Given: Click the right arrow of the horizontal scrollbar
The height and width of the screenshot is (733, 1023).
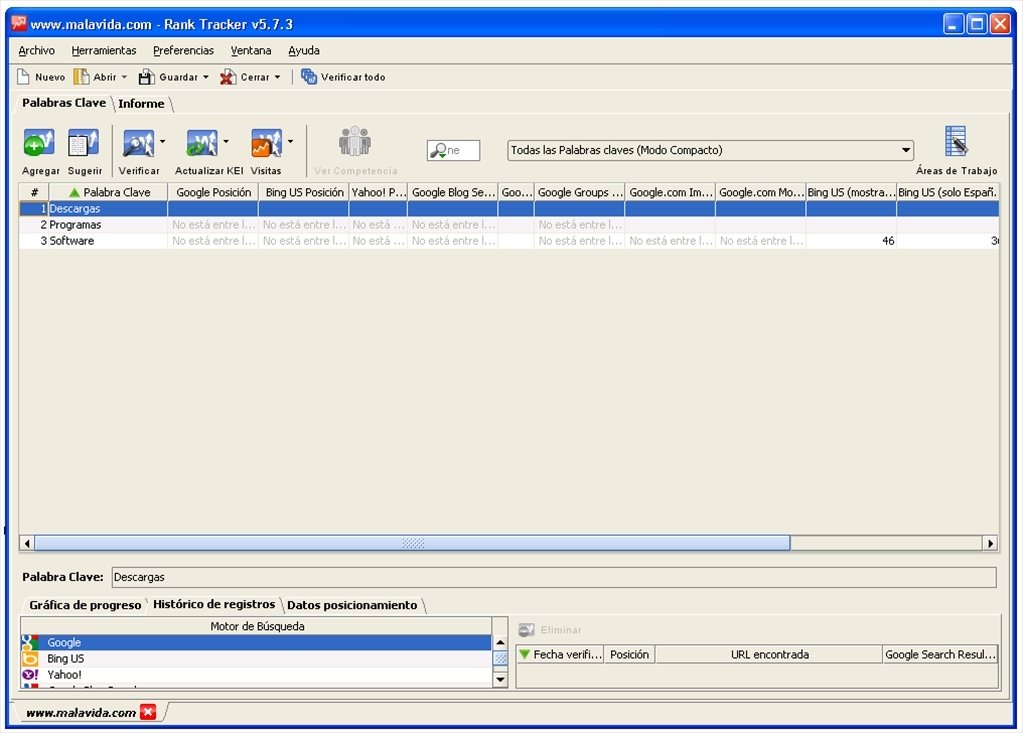Looking at the screenshot, I should 990,543.
